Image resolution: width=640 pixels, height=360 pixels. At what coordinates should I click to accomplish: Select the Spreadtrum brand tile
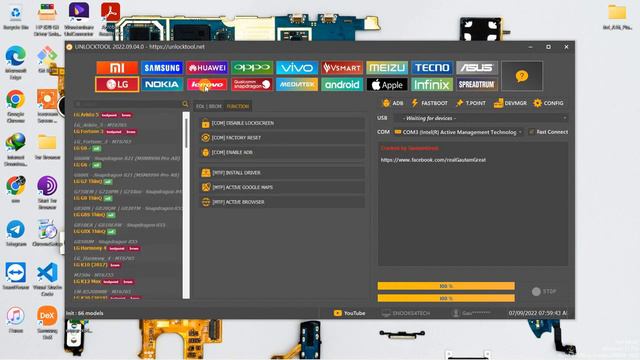(477, 84)
